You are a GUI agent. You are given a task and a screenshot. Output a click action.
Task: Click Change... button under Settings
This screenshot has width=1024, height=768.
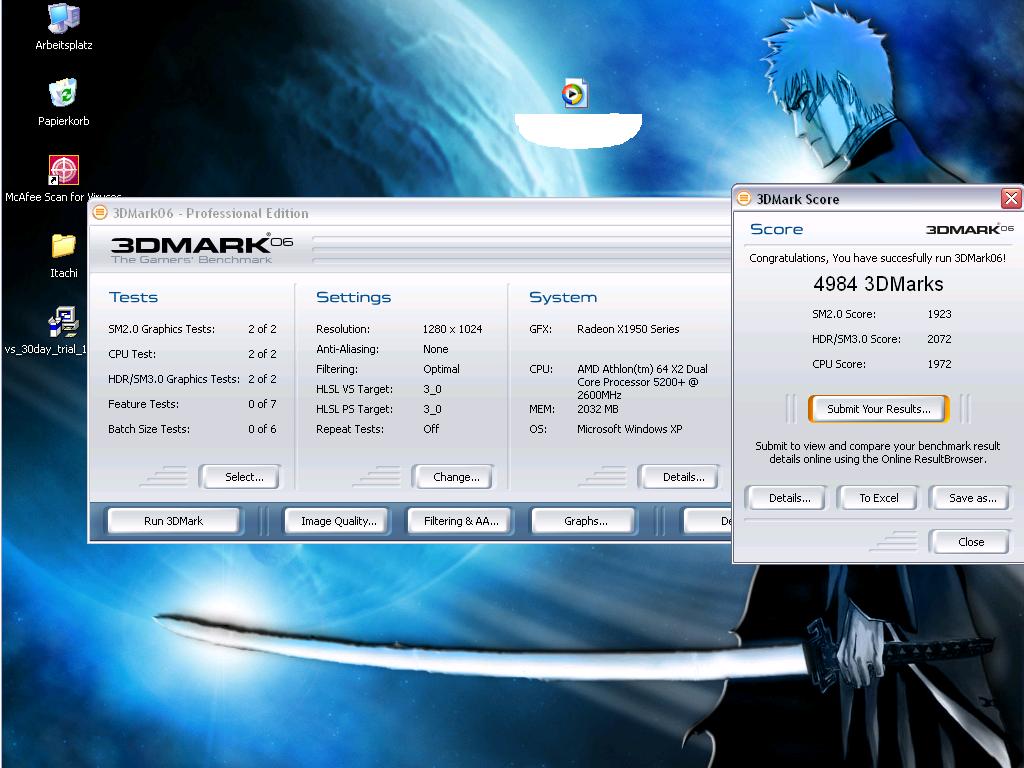pos(453,477)
